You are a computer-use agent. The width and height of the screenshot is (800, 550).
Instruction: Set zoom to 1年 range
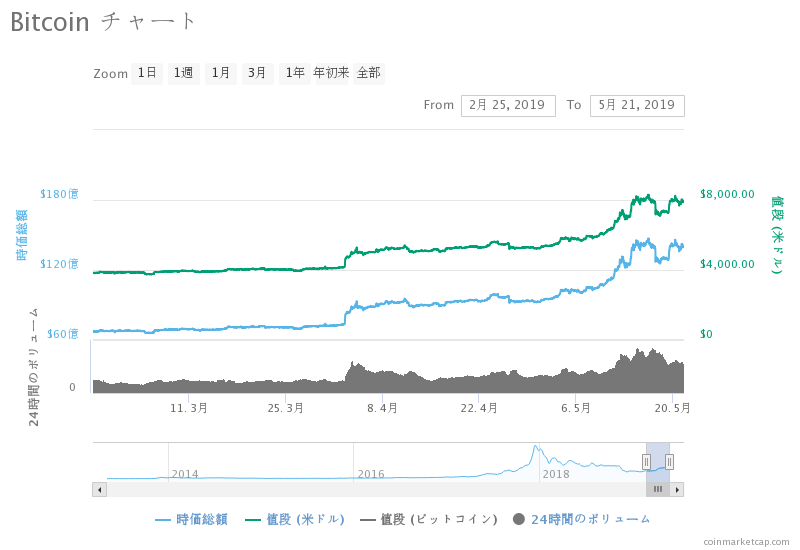tap(295, 73)
